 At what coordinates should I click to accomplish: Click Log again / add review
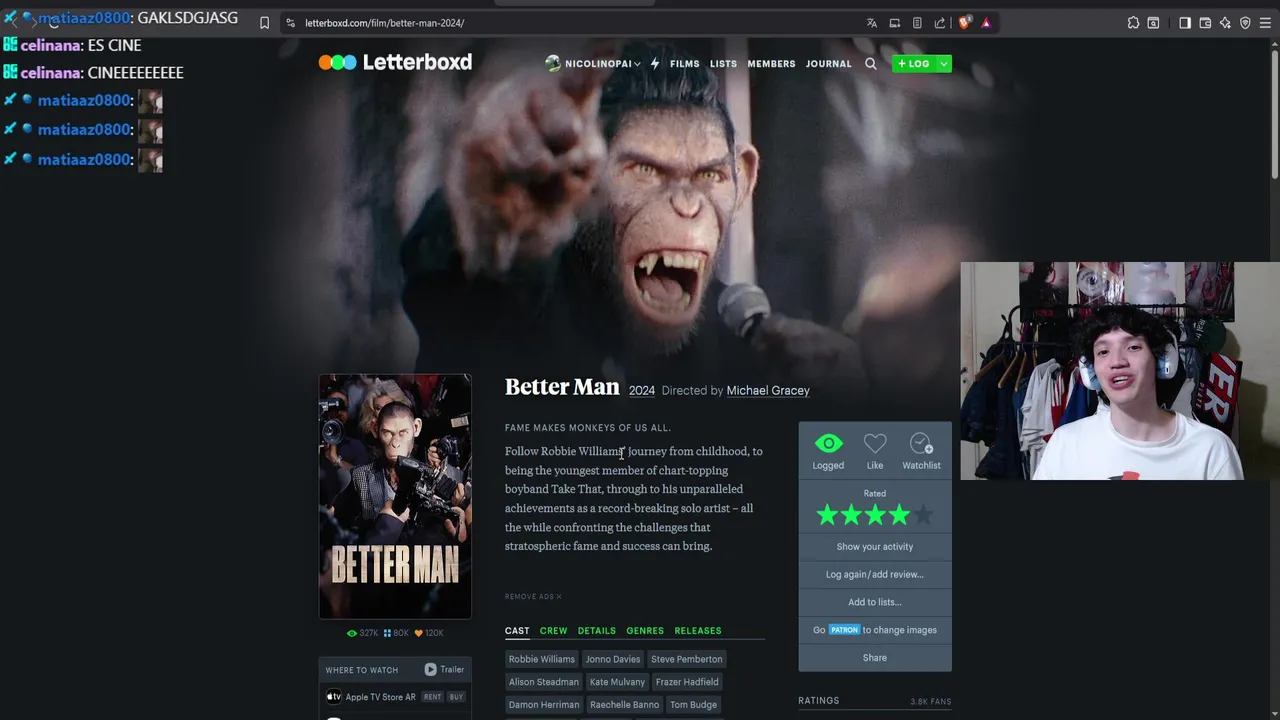click(875, 575)
